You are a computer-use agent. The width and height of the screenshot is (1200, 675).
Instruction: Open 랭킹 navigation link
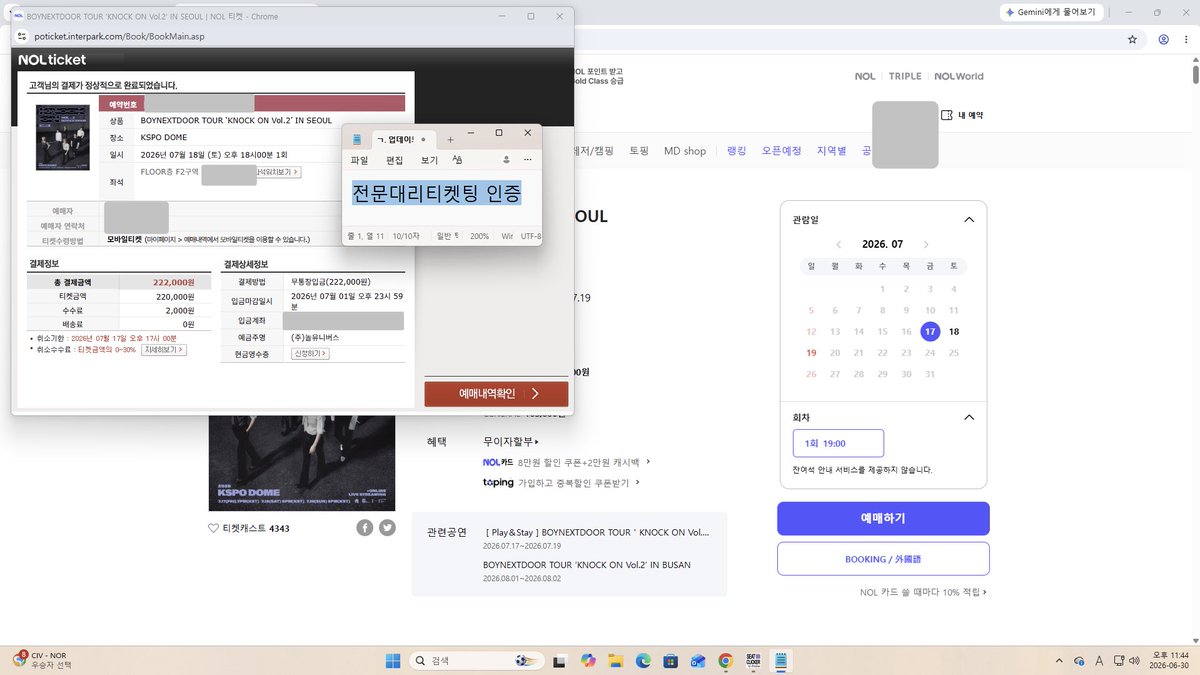(x=737, y=151)
